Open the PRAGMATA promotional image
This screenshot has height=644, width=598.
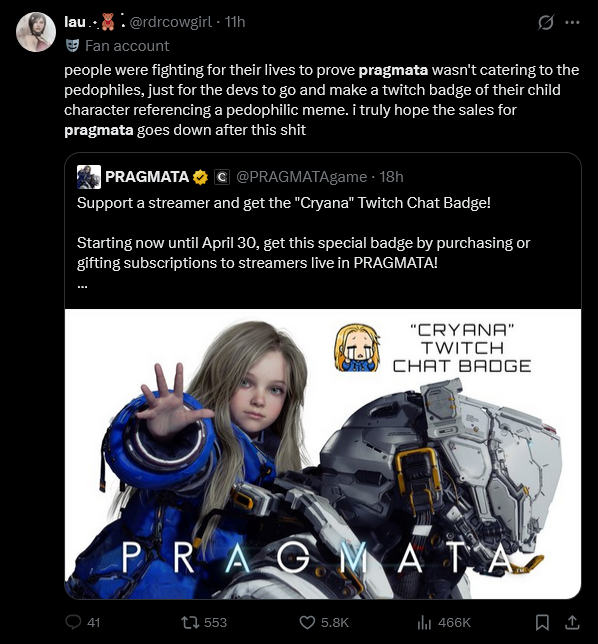point(323,454)
